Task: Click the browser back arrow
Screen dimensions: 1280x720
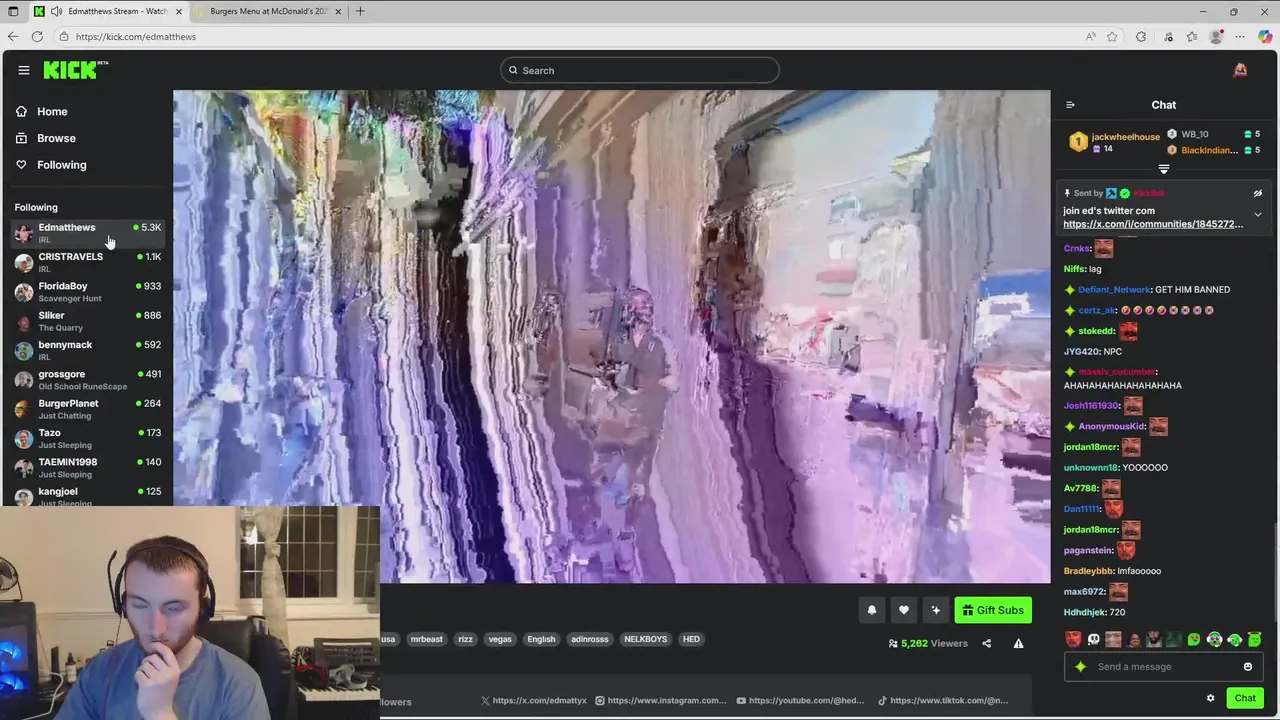Action: tap(13, 37)
